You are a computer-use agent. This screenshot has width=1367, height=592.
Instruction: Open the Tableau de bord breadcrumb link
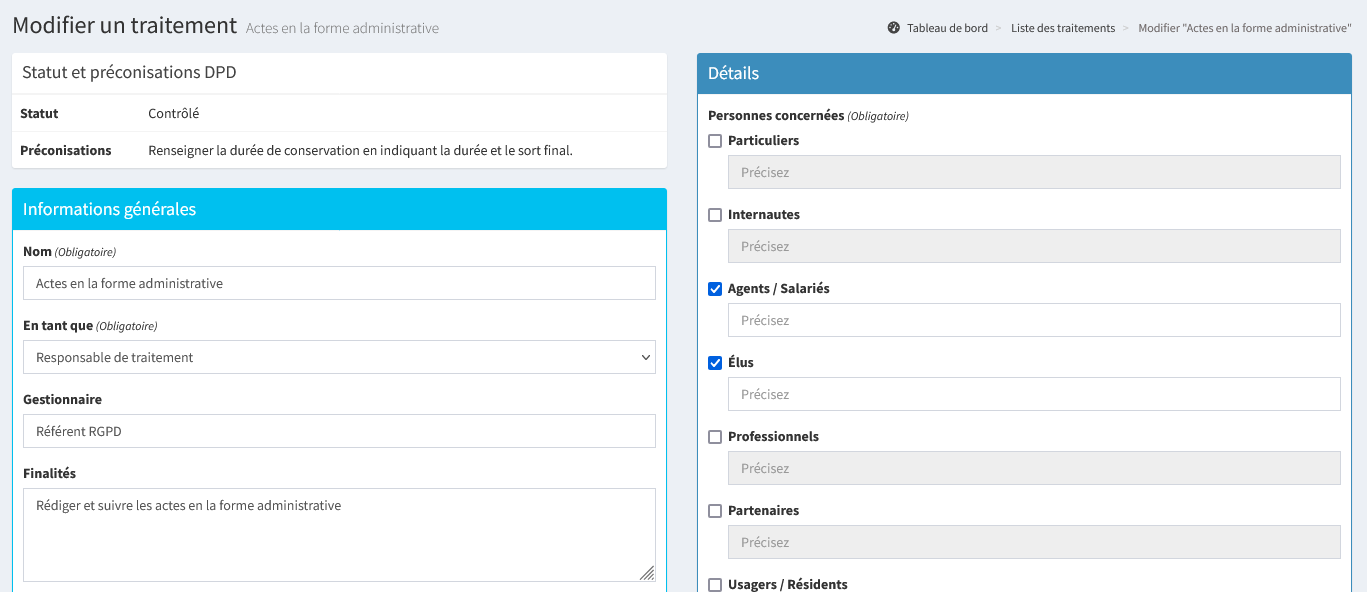point(946,28)
